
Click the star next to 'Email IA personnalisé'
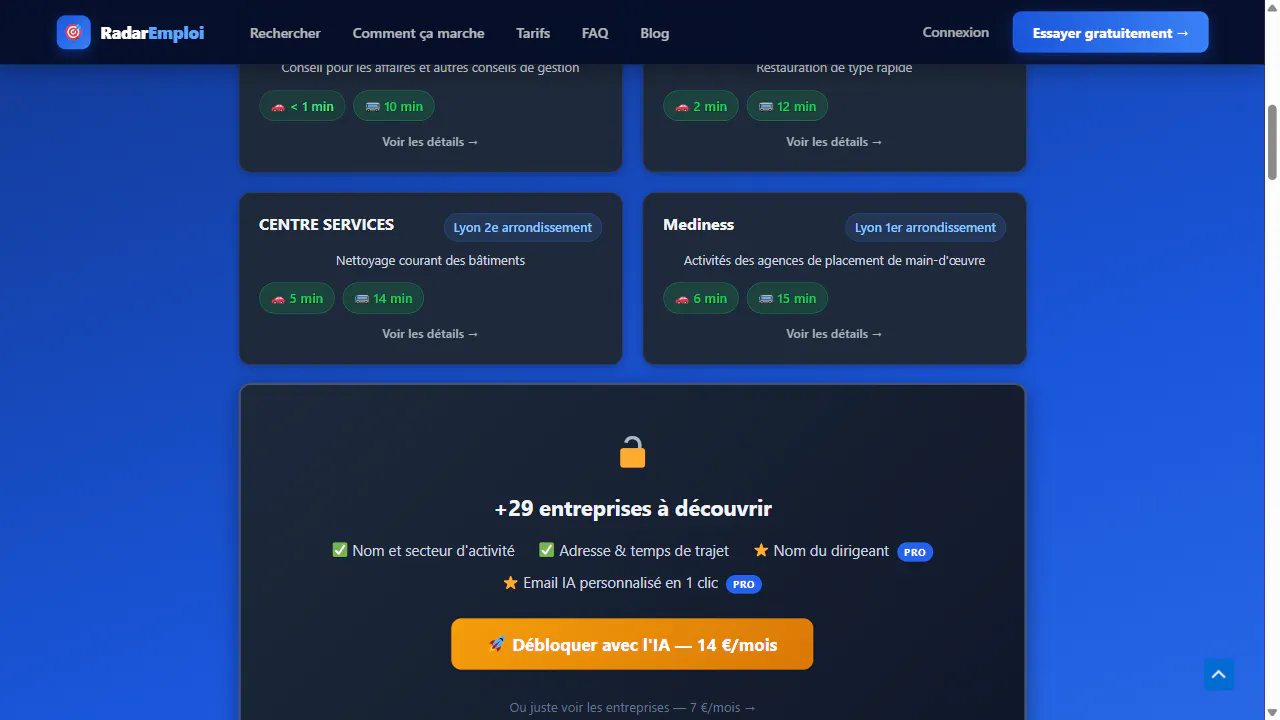click(x=511, y=582)
